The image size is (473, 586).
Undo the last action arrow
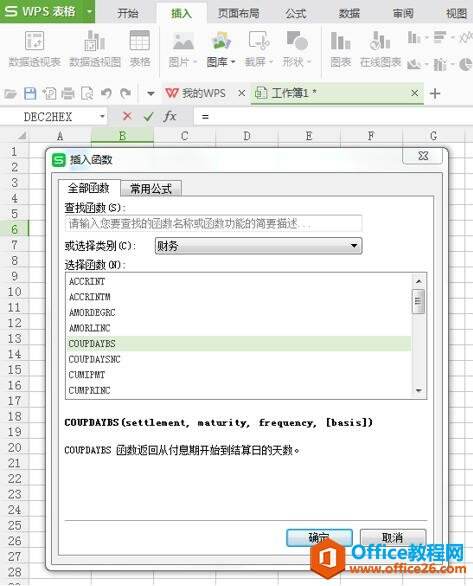106,93
